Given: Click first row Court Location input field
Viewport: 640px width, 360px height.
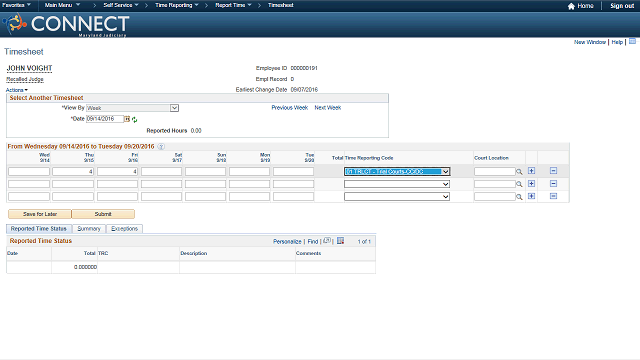Looking at the screenshot, I should [494, 172].
